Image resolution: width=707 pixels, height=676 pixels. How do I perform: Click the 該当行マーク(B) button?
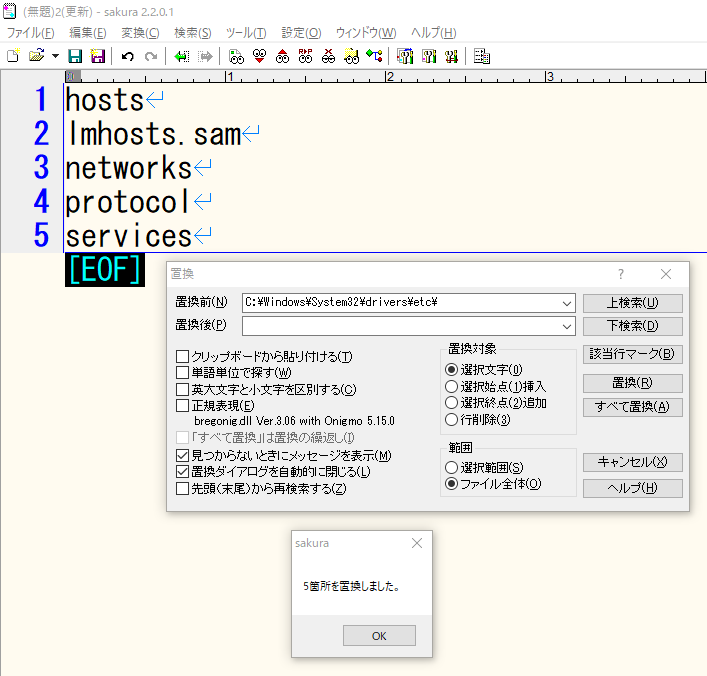pyautogui.click(x=633, y=354)
